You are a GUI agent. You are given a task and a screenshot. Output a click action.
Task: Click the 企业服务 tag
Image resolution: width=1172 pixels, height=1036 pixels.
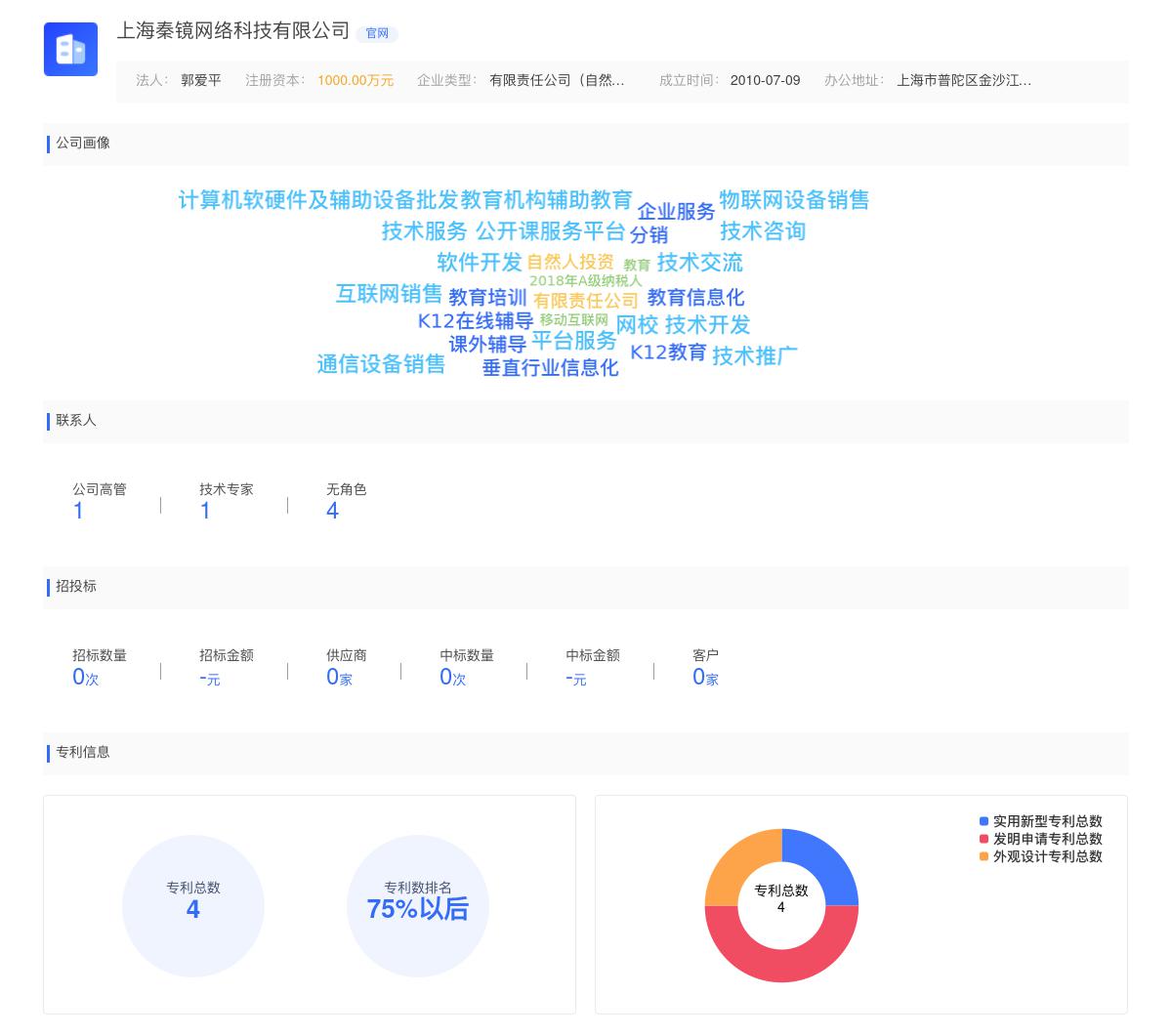tap(676, 212)
